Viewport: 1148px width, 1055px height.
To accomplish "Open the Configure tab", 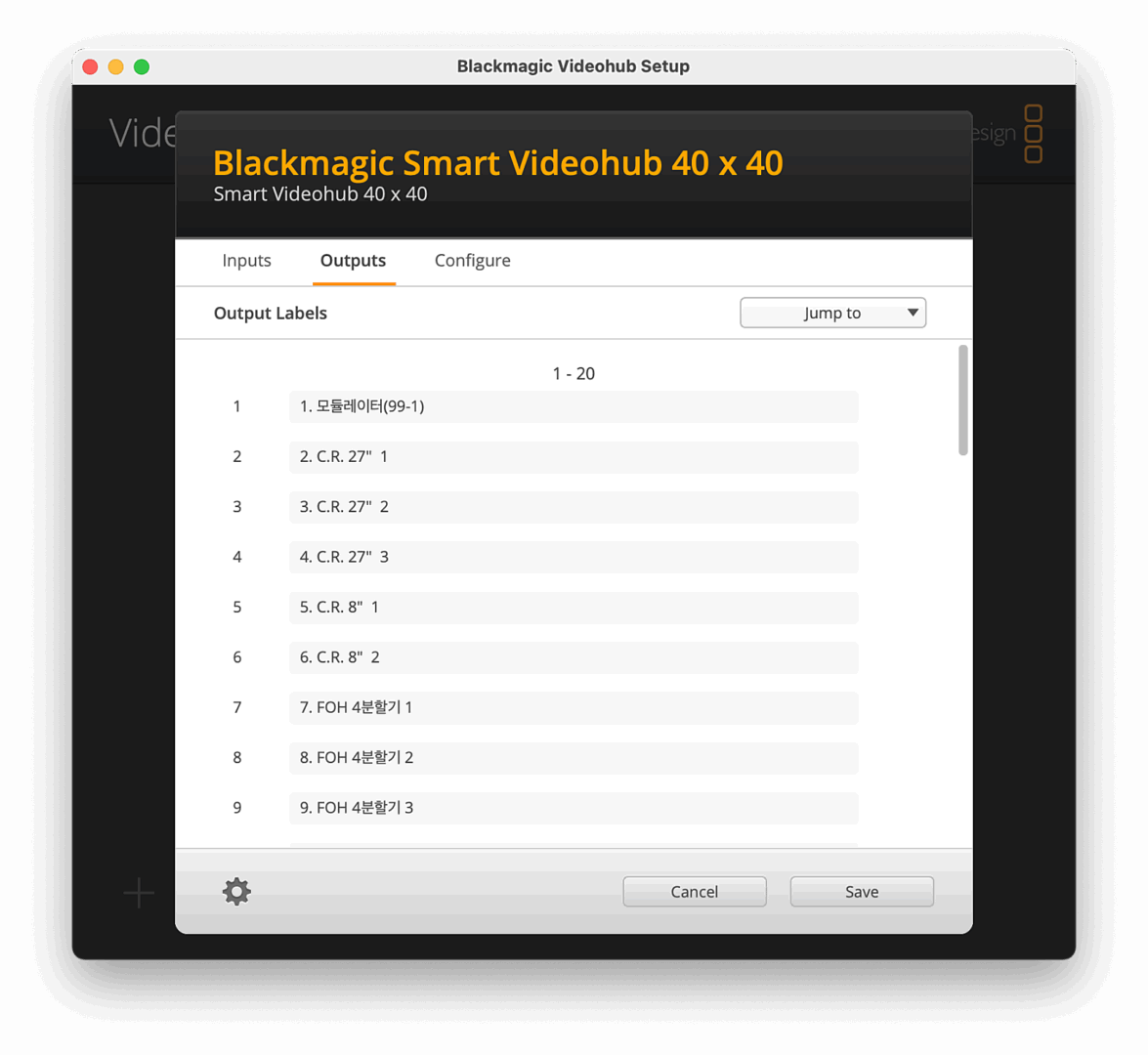I will 472,261.
